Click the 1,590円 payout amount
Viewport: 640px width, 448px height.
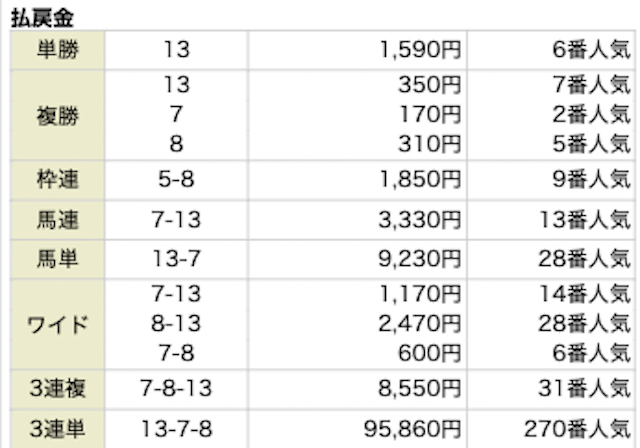(420, 50)
